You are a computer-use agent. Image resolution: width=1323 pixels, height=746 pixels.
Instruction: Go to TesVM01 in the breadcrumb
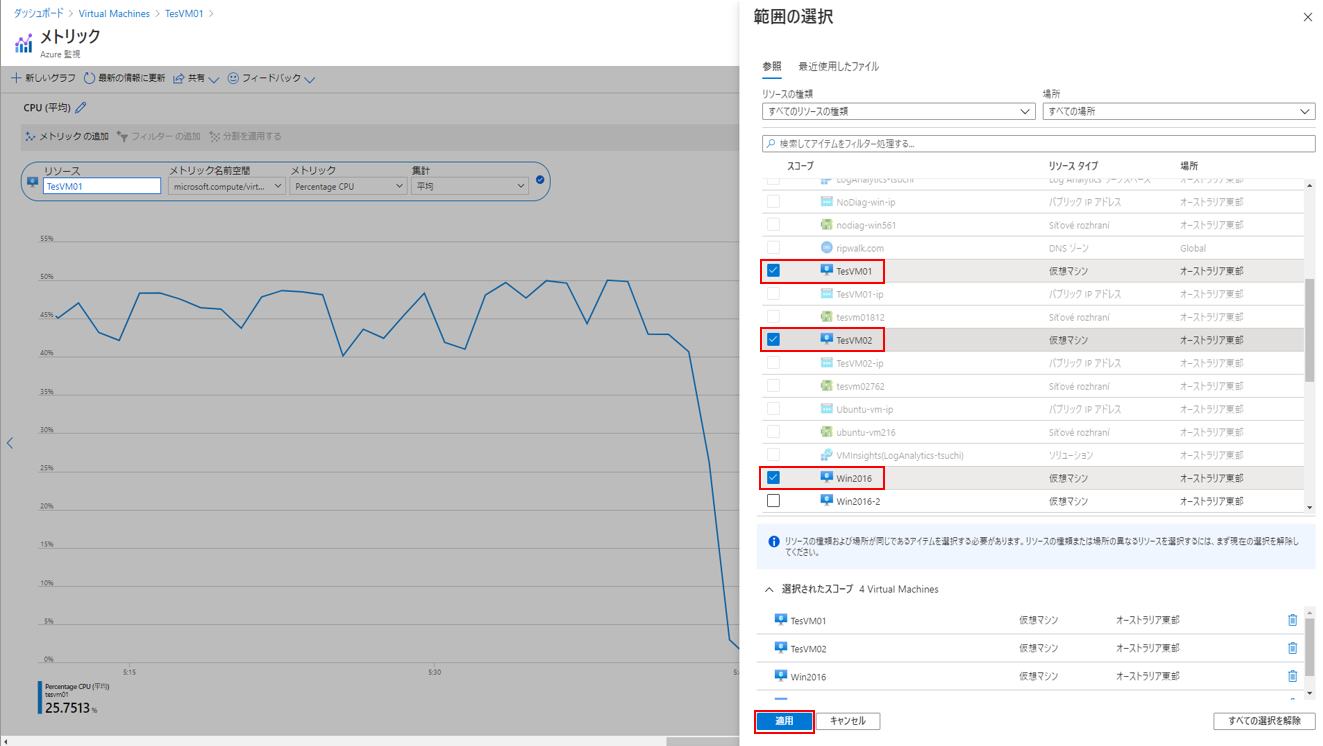click(x=184, y=13)
